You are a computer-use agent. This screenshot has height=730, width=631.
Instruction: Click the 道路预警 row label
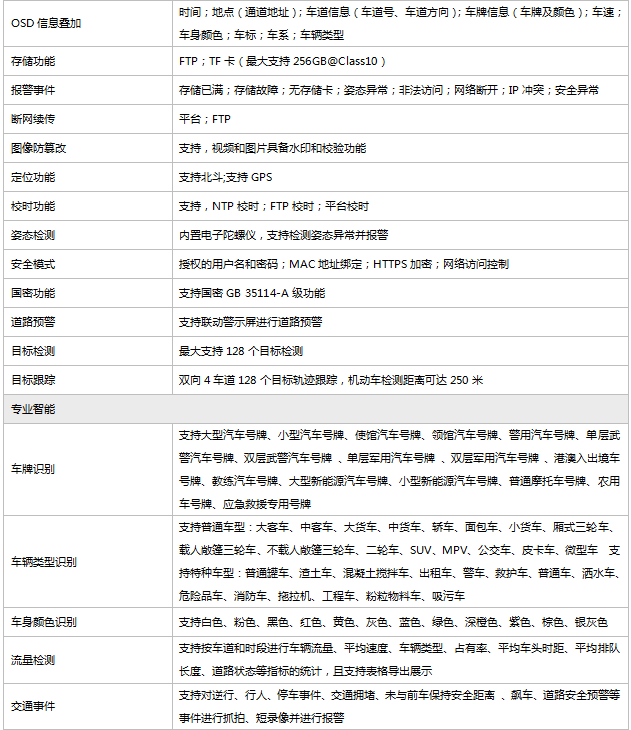[x=32, y=322]
